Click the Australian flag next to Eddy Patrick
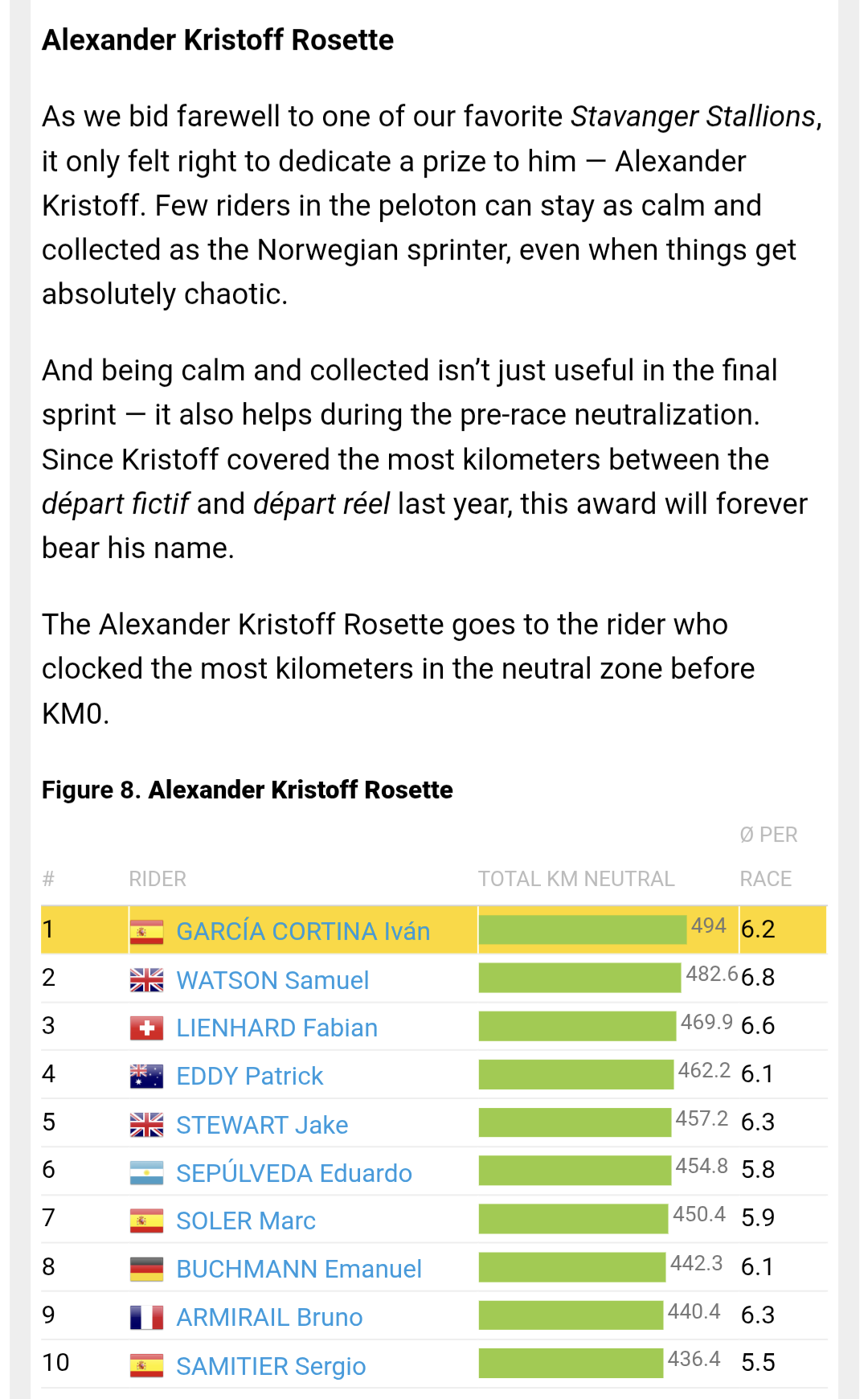The width and height of the screenshot is (868, 1399). [146, 1077]
